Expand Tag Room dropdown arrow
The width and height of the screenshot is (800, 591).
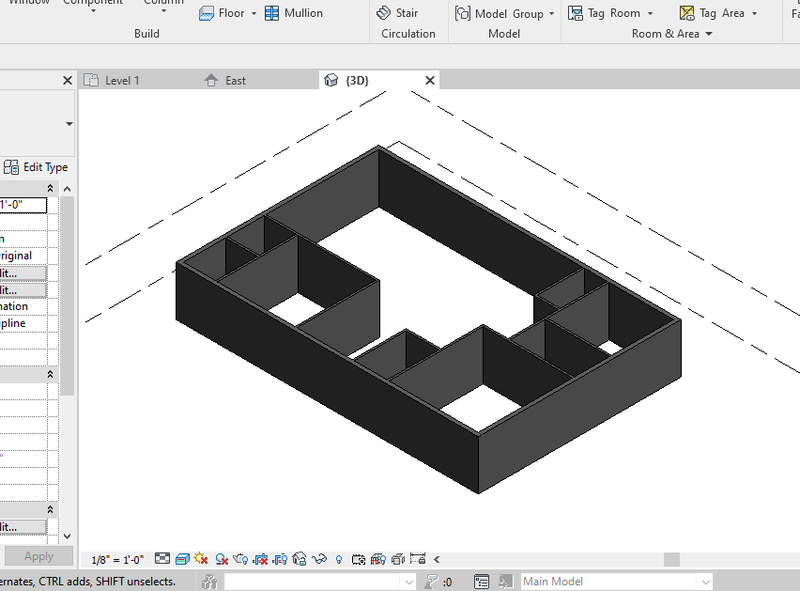pyautogui.click(x=650, y=14)
